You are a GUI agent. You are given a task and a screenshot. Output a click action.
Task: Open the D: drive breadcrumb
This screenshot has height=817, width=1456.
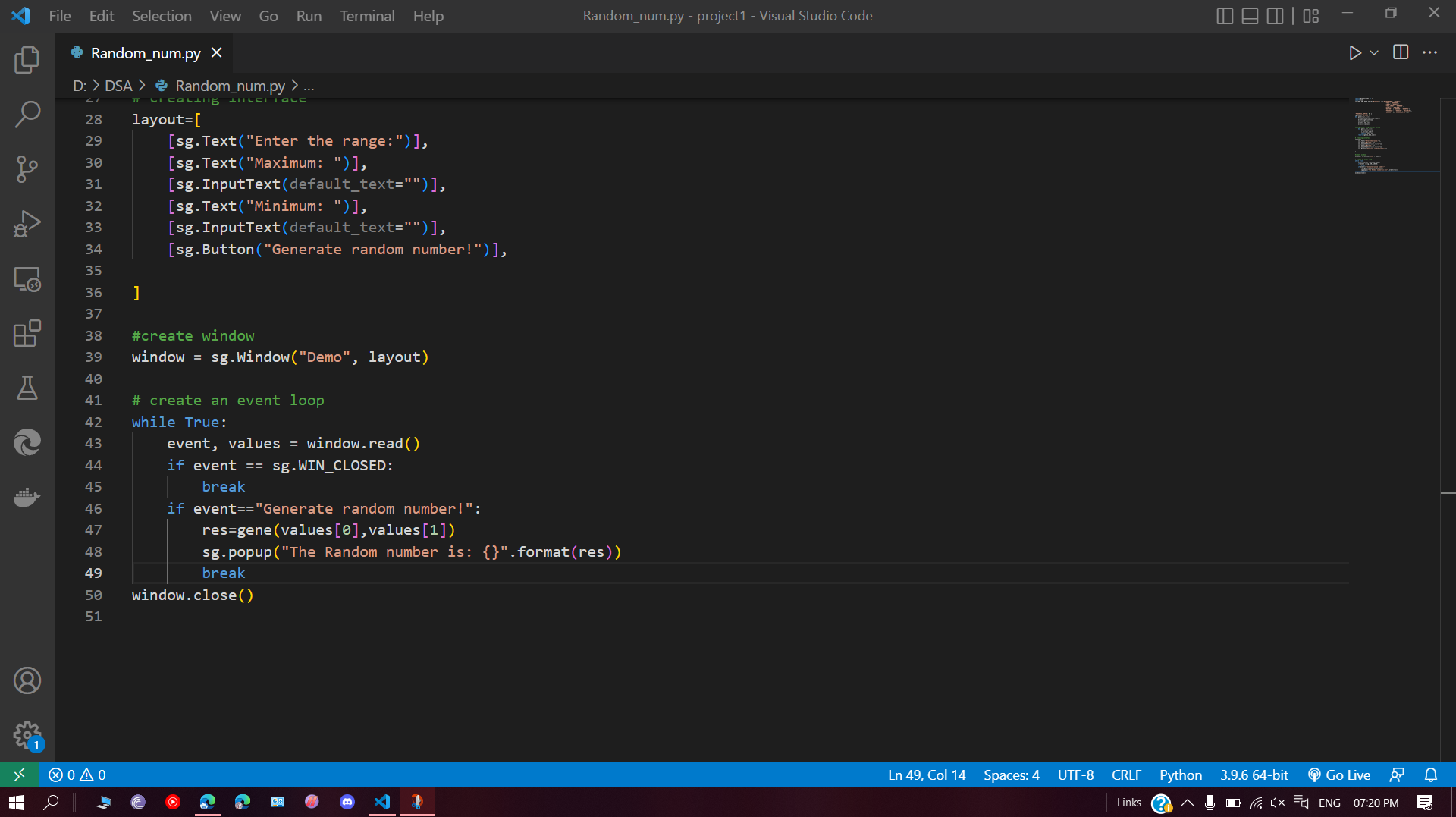[x=80, y=86]
